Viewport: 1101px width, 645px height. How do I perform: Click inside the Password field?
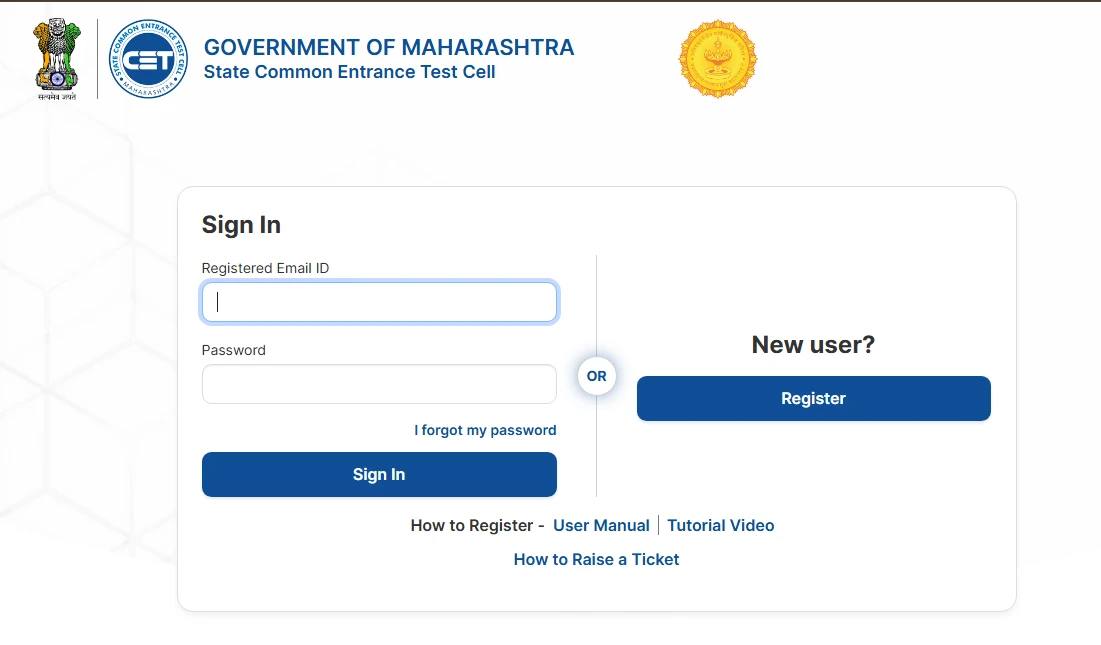(379, 384)
